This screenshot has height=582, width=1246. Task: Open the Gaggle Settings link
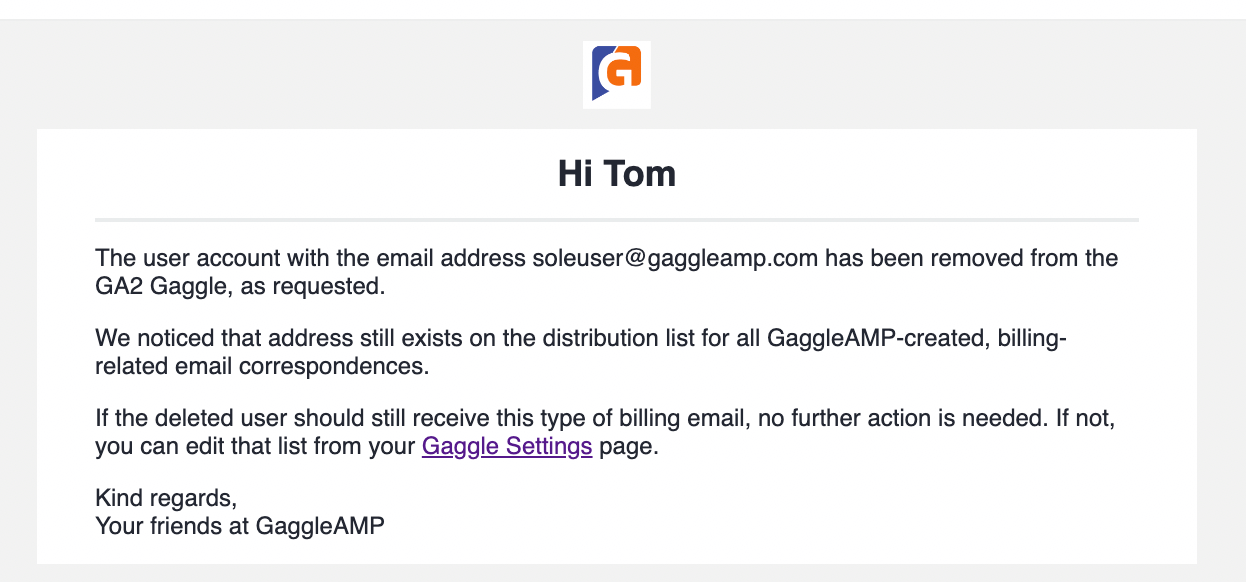click(x=507, y=446)
